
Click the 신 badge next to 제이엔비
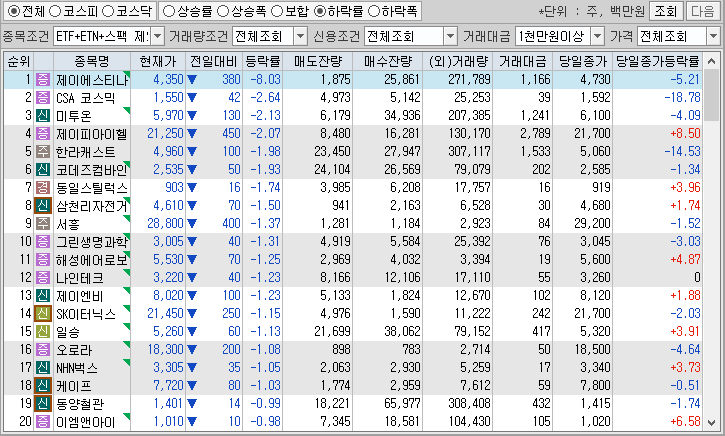point(43,295)
